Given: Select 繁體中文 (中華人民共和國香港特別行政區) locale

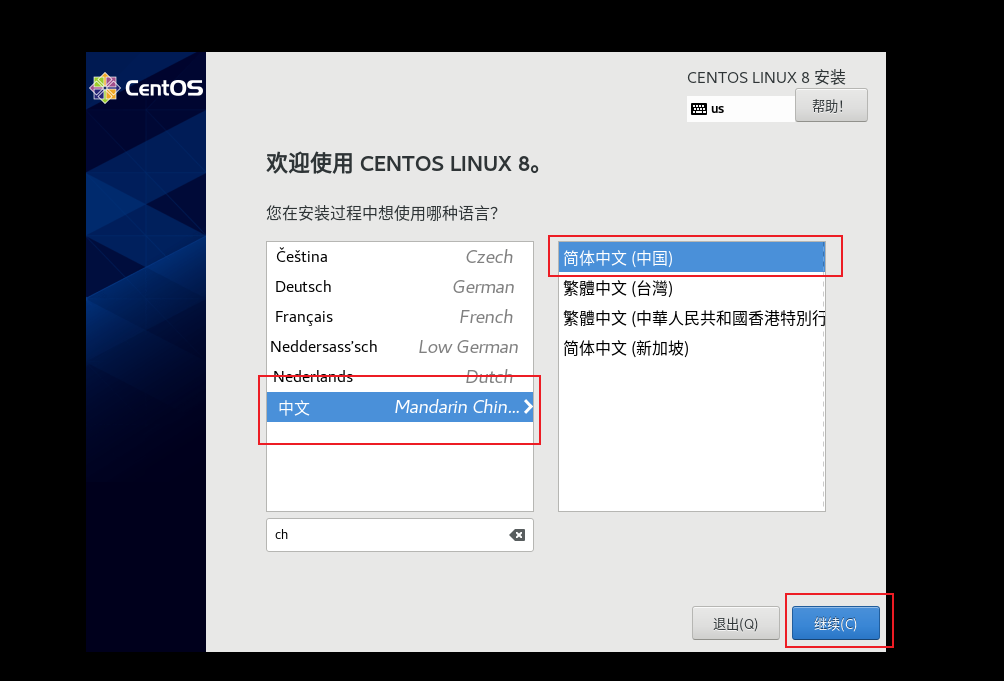Looking at the screenshot, I should pos(690,318).
